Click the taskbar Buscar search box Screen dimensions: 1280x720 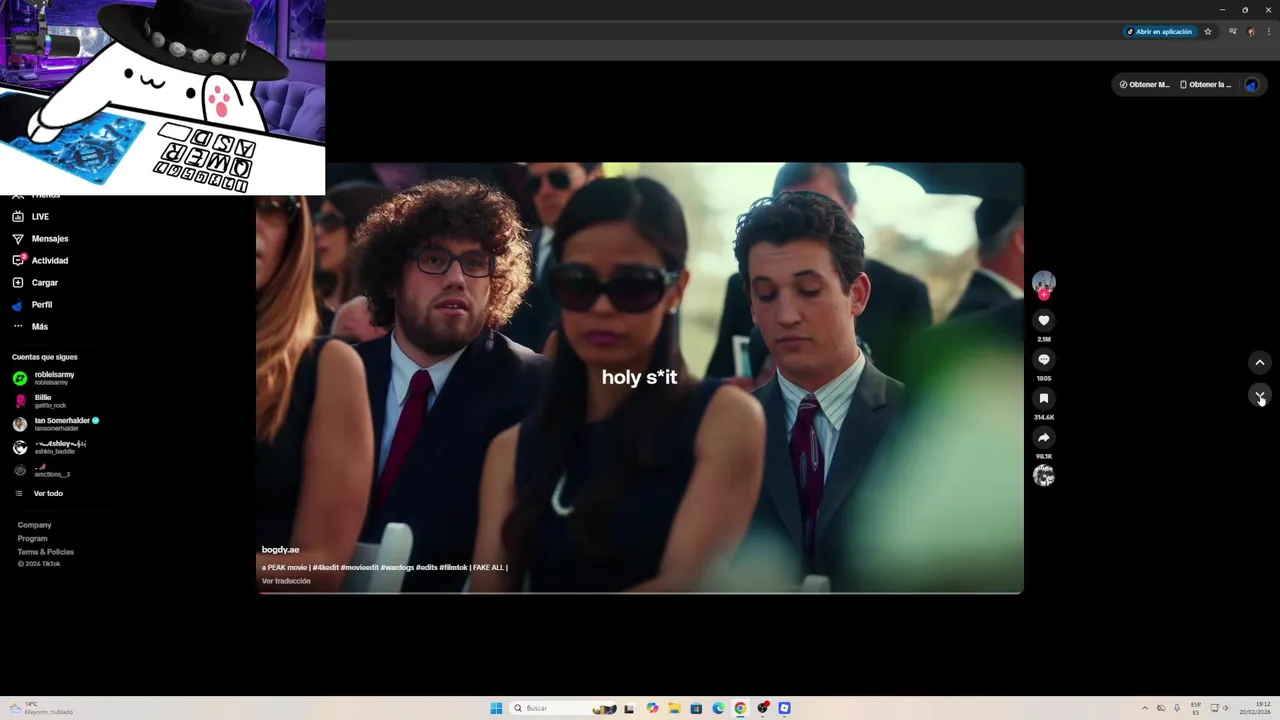[x=563, y=708]
